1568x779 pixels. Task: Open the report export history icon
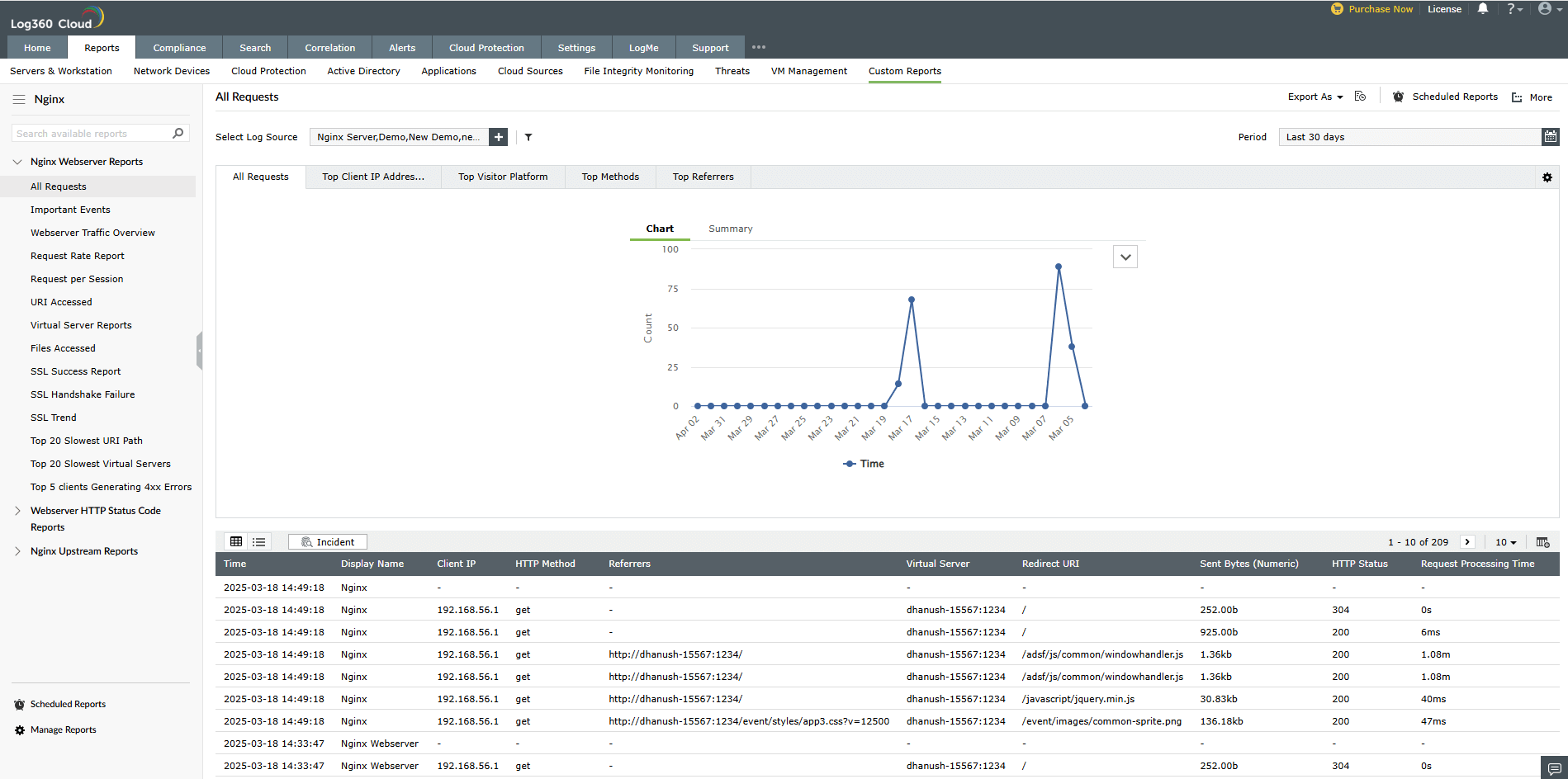coord(1360,96)
